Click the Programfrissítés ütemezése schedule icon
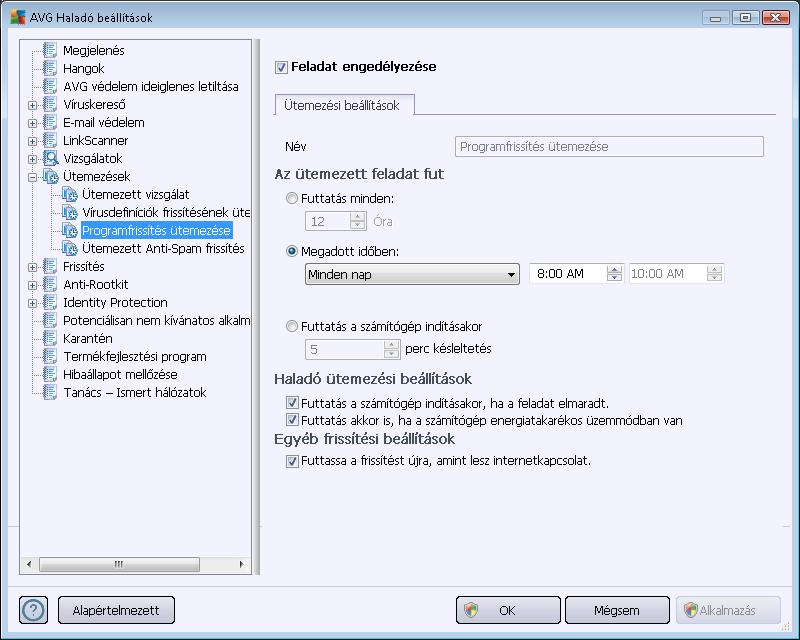The height and width of the screenshot is (640, 800). click(x=69, y=230)
